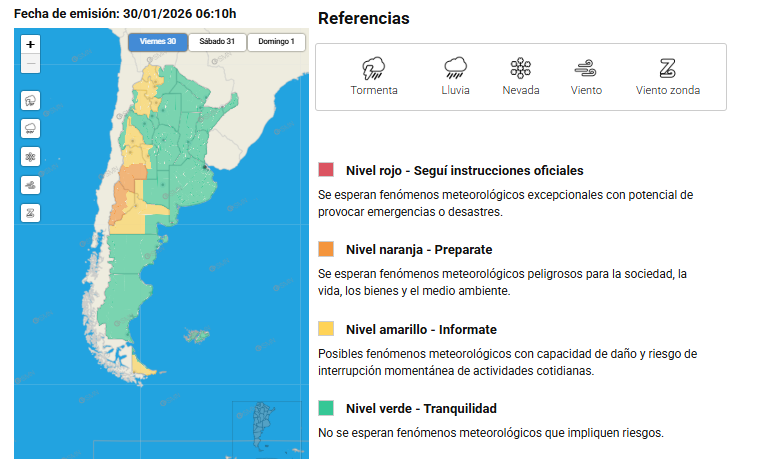
Task: Click the Viento zonda label text
Action: (x=668, y=90)
